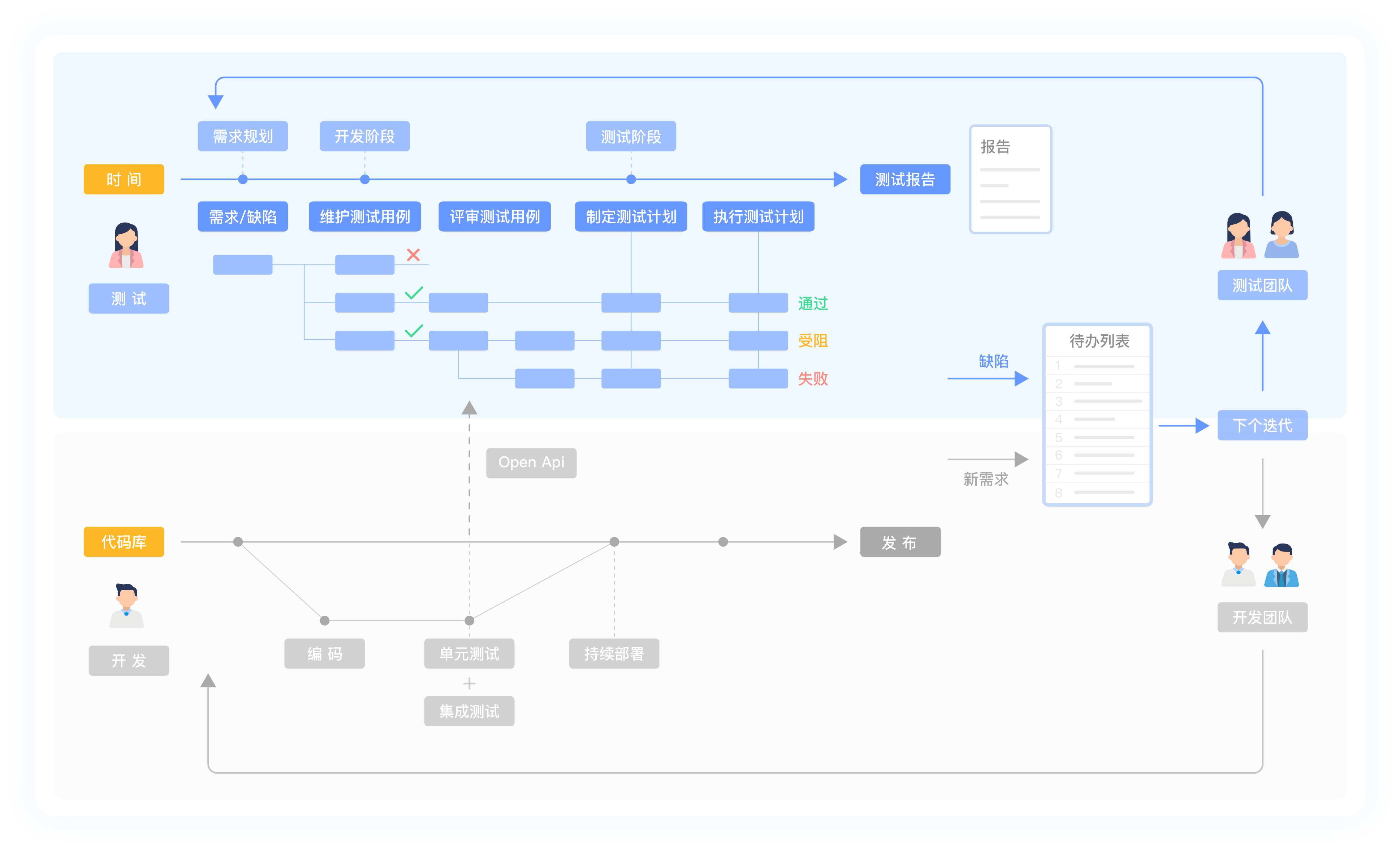1400x851 pixels.
Task: Click the 测试报告 button
Action: click(905, 179)
